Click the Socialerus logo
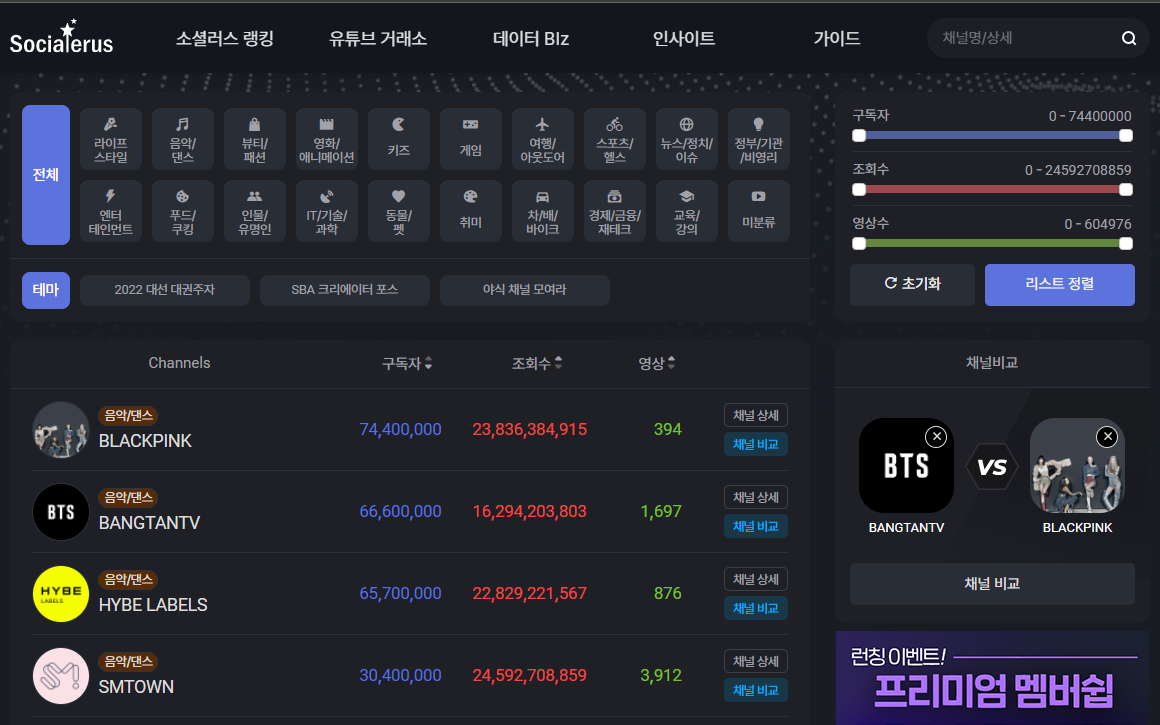This screenshot has height=725, width=1160. [x=61, y=38]
